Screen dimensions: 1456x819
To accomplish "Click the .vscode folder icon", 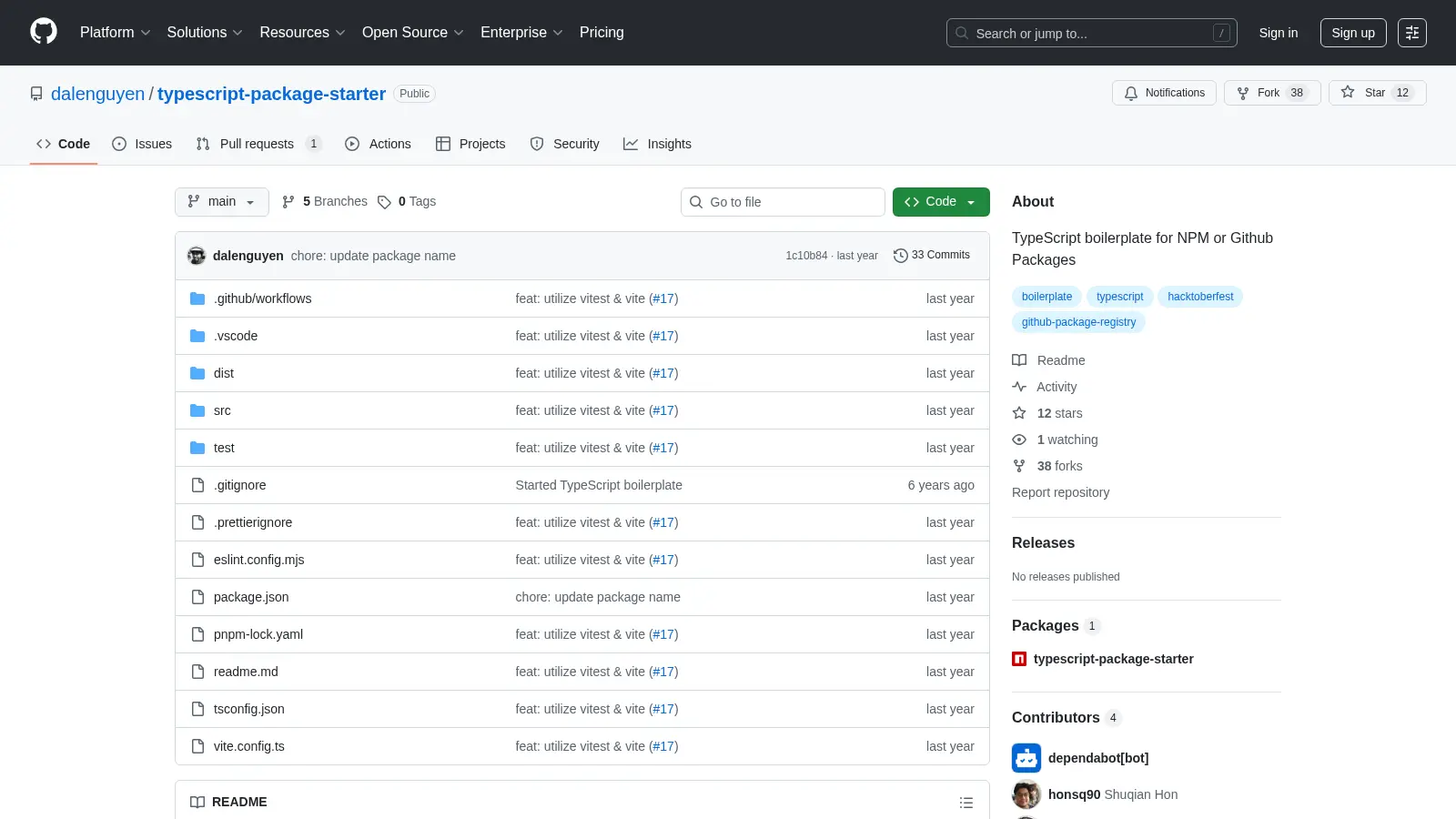I will click(x=197, y=336).
